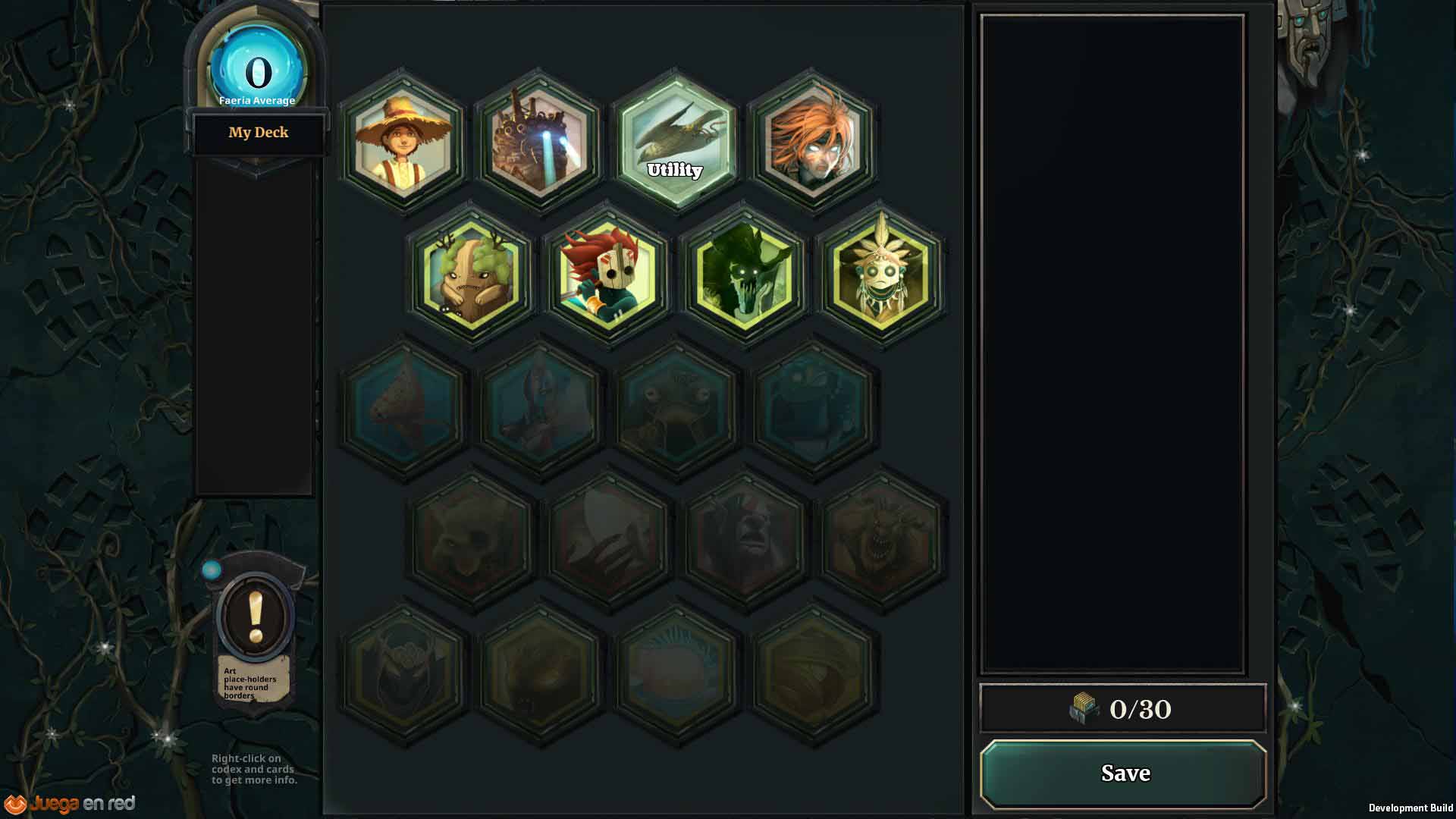Click the dimmed yellow mummy hexagon
Screen dimensions: 1456x819
pyautogui.click(x=812, y=674)
